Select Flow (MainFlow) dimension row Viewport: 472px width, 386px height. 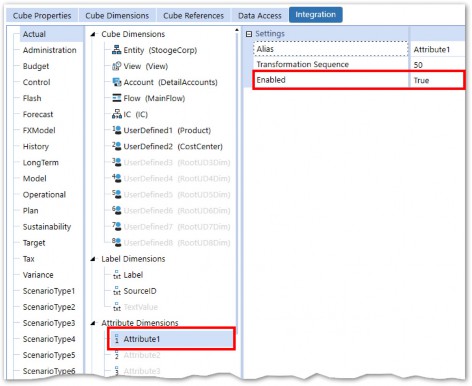click(149, 98)
